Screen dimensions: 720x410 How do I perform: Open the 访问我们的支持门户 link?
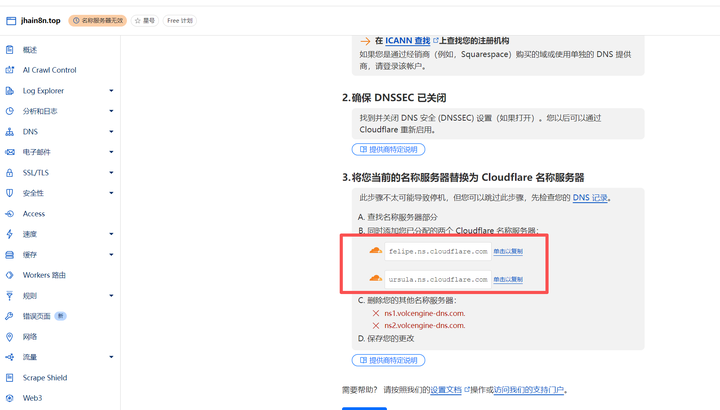pos(529,390)
